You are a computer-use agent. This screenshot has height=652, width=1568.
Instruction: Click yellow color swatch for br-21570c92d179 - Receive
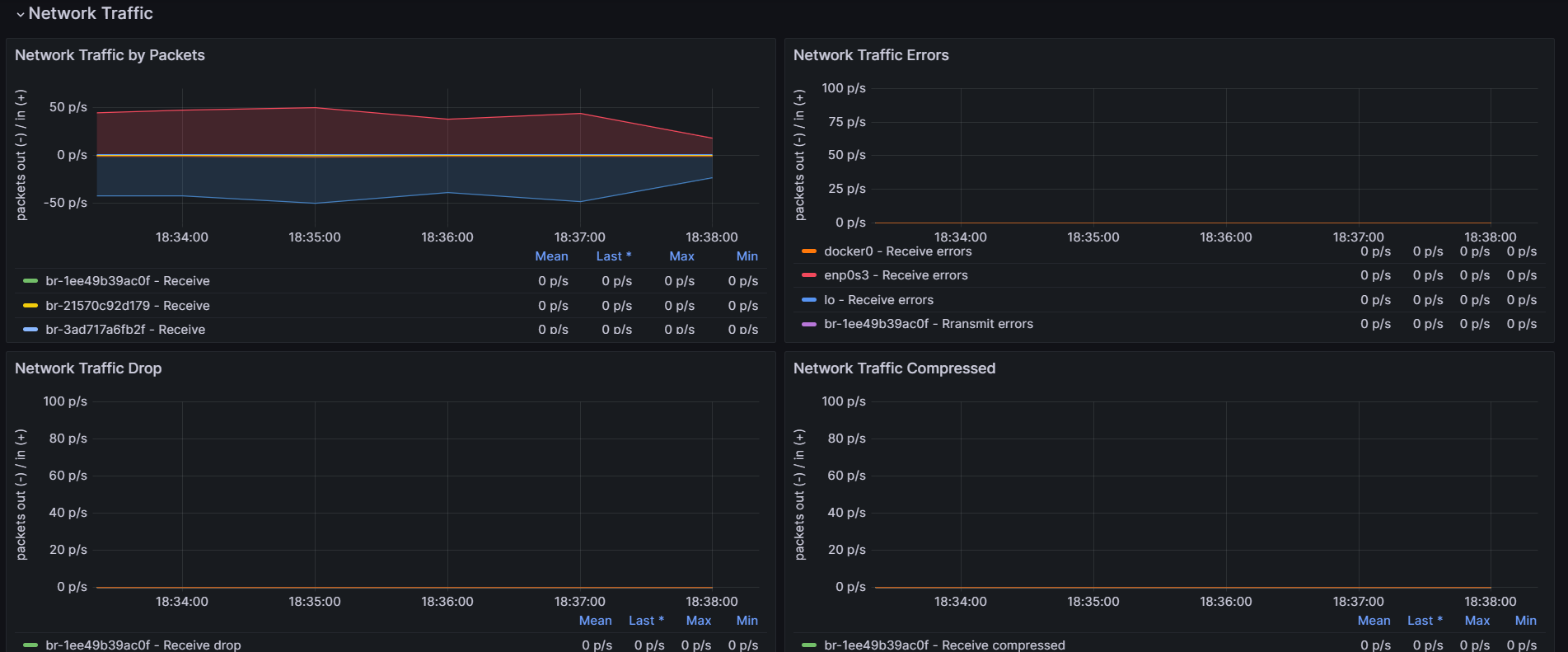30,306
